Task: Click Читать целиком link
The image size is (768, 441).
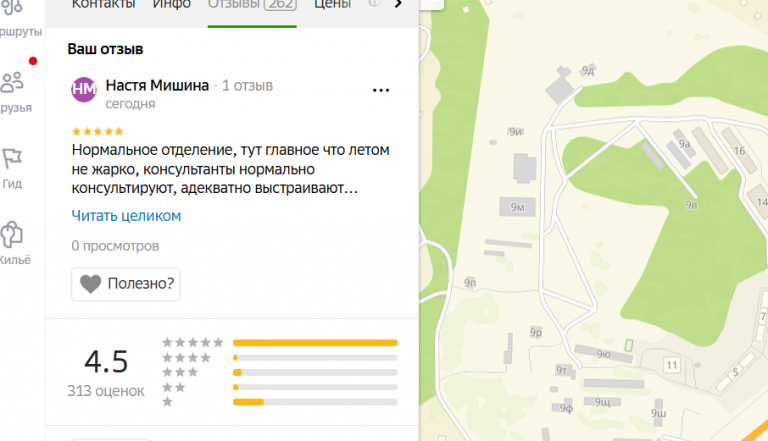Action: (x=126, y=216)
